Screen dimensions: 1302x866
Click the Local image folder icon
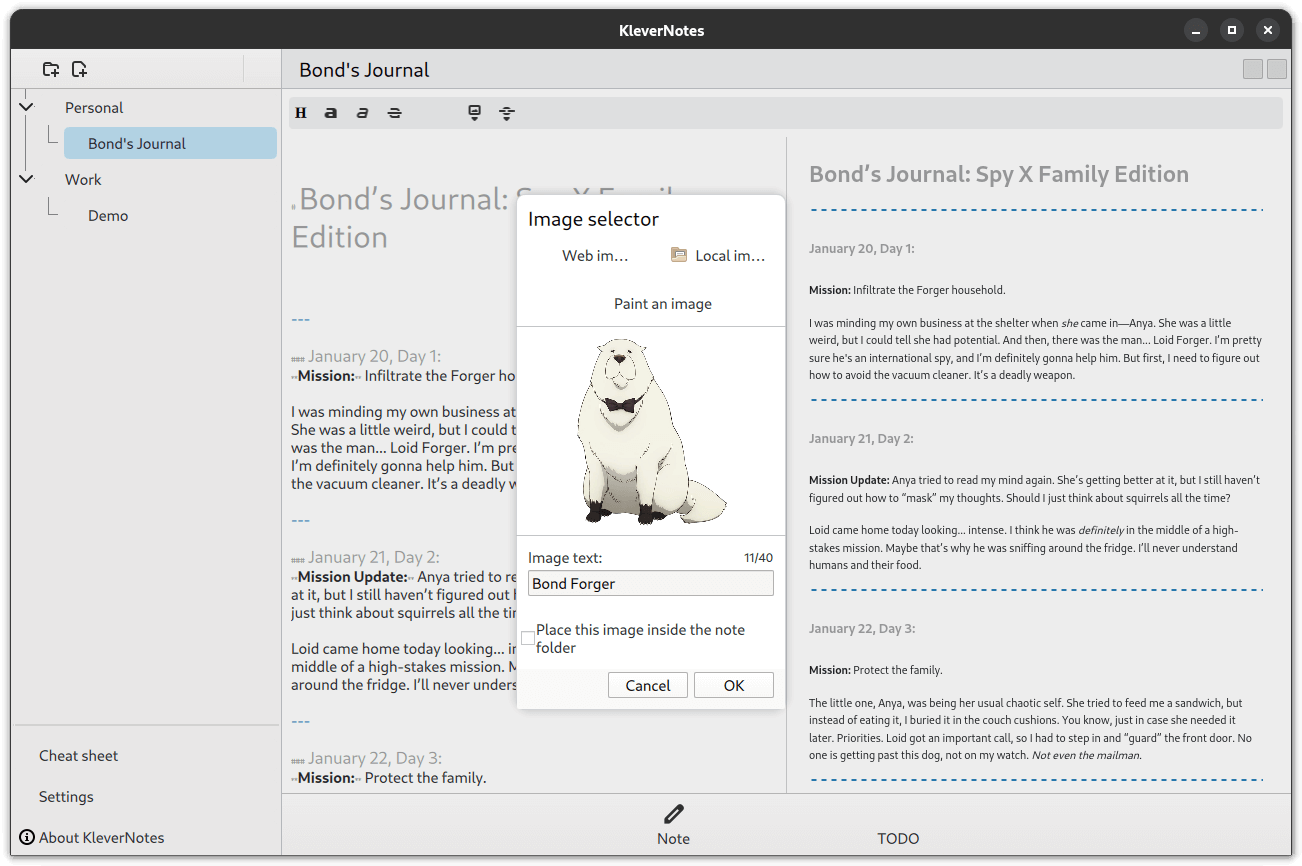tap(679, 255)
